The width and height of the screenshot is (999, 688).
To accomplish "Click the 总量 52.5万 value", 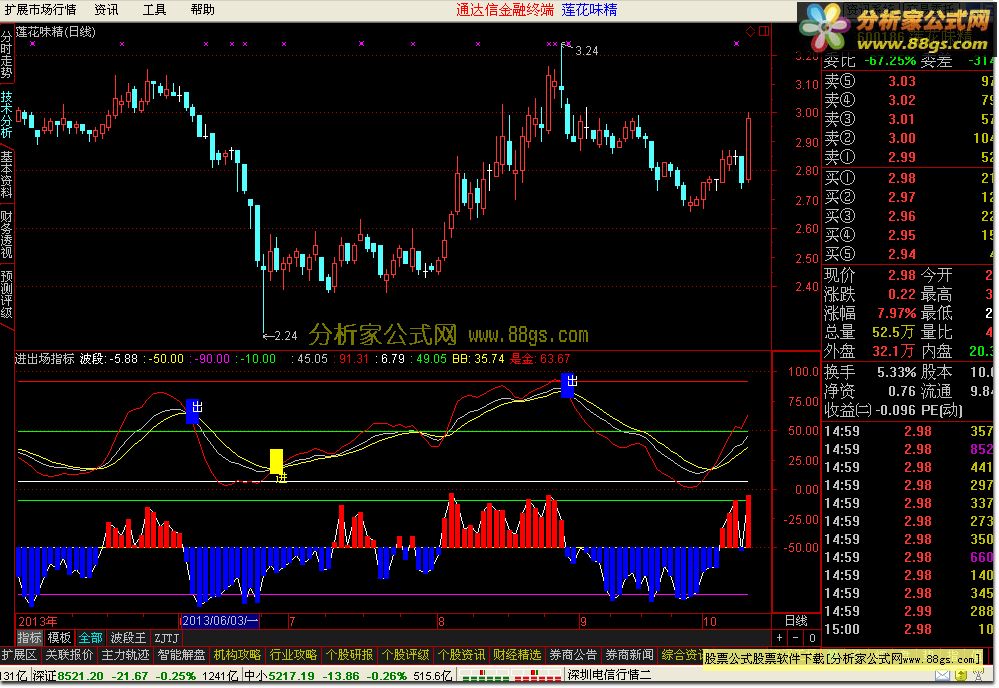I will tap(893, 332).
